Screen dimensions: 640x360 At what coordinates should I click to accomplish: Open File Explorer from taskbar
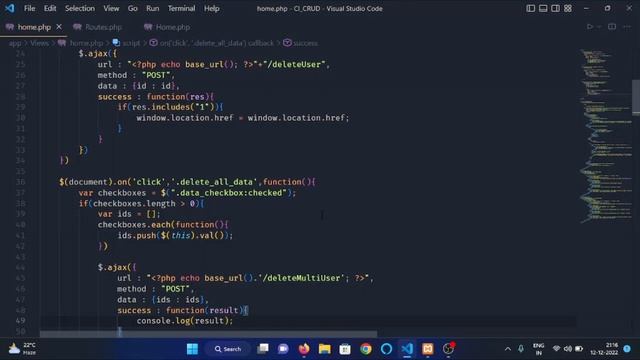(324, 349)
